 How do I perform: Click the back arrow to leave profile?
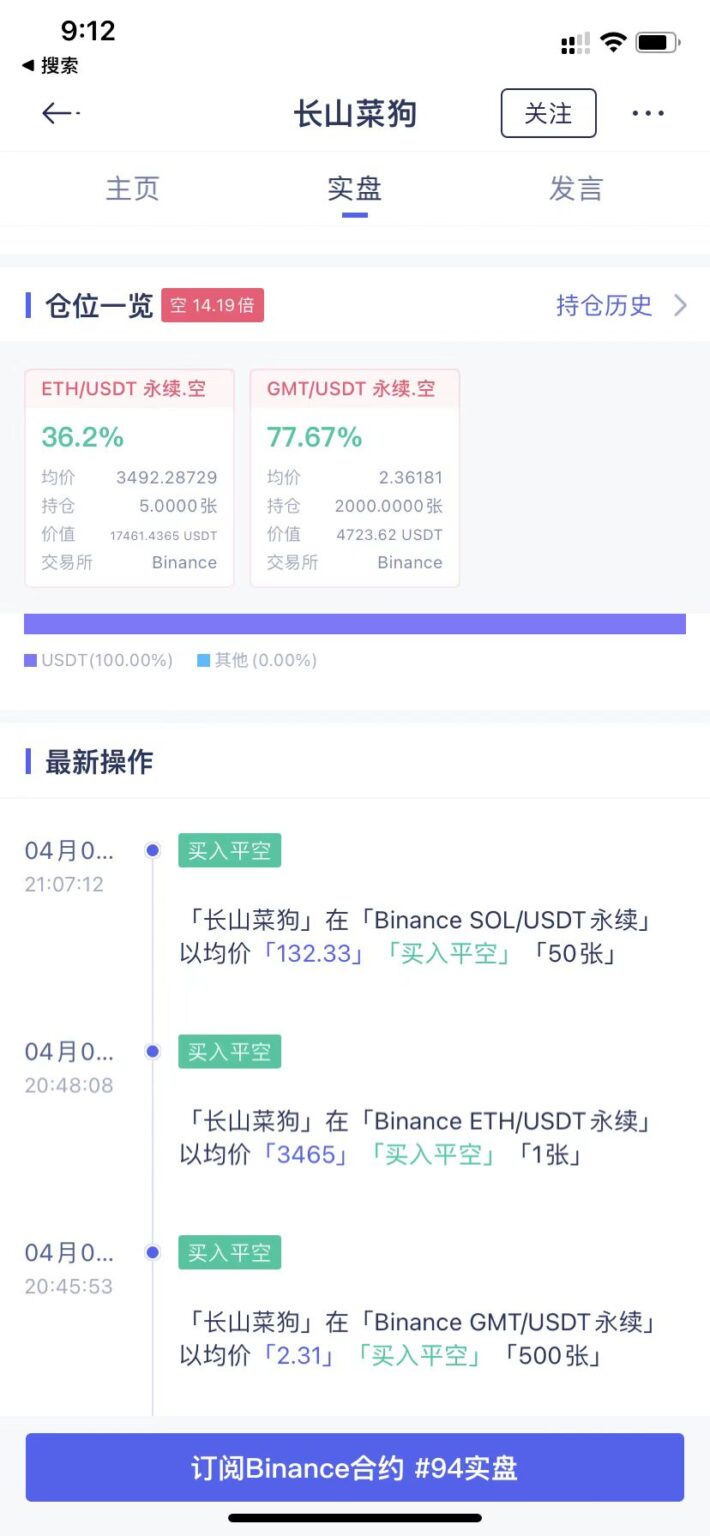coord(57,113)
